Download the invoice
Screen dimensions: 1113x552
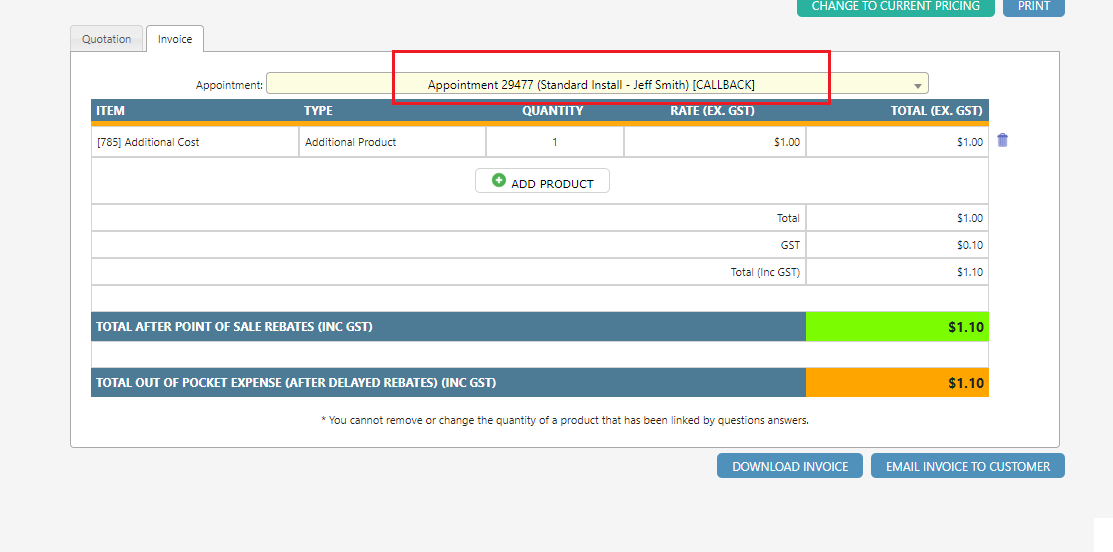[789, 466]
